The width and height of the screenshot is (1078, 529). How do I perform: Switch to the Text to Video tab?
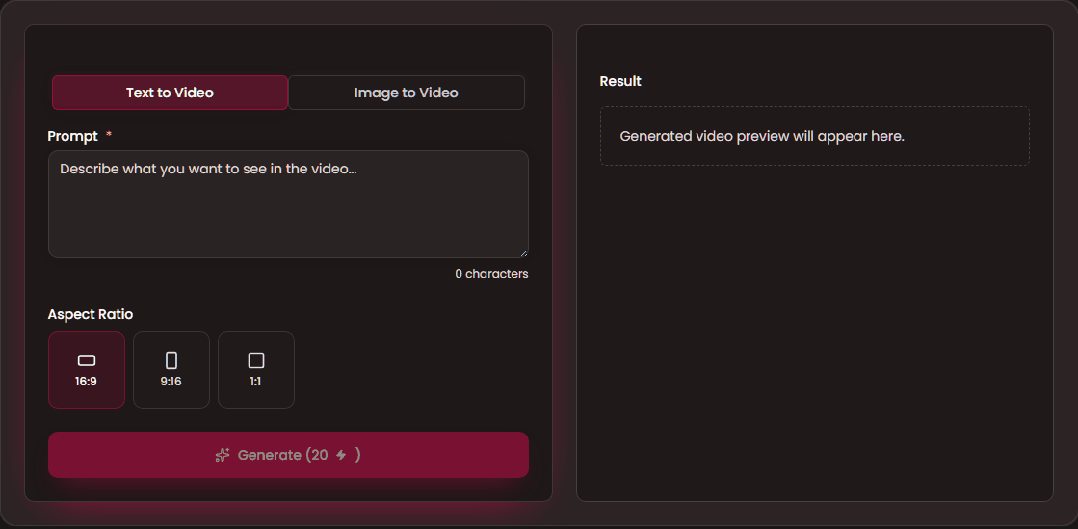pos(170,92)
